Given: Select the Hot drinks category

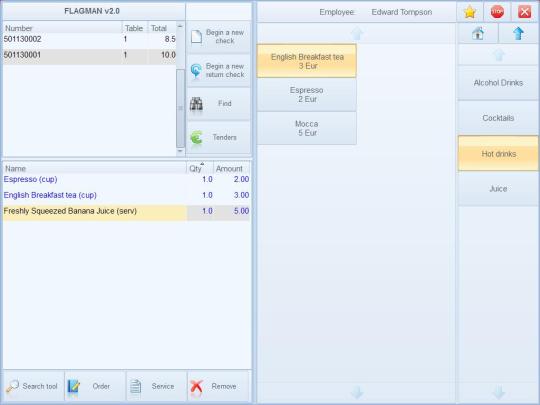Looking at the screenshot, I should click(x=498, y=154).
